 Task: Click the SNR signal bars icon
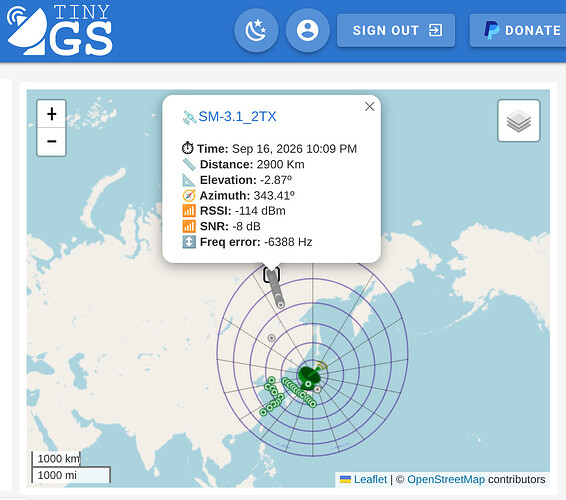coord(189,226)
